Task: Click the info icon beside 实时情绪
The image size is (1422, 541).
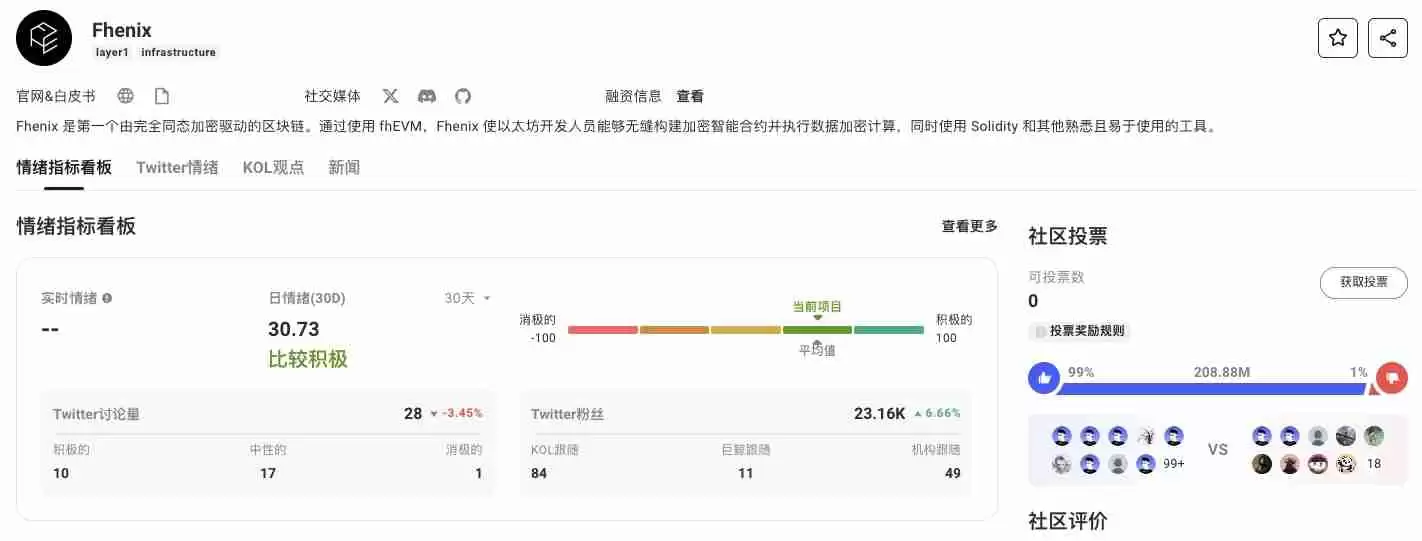Action: pyautogui.click(x=107, y=298)
